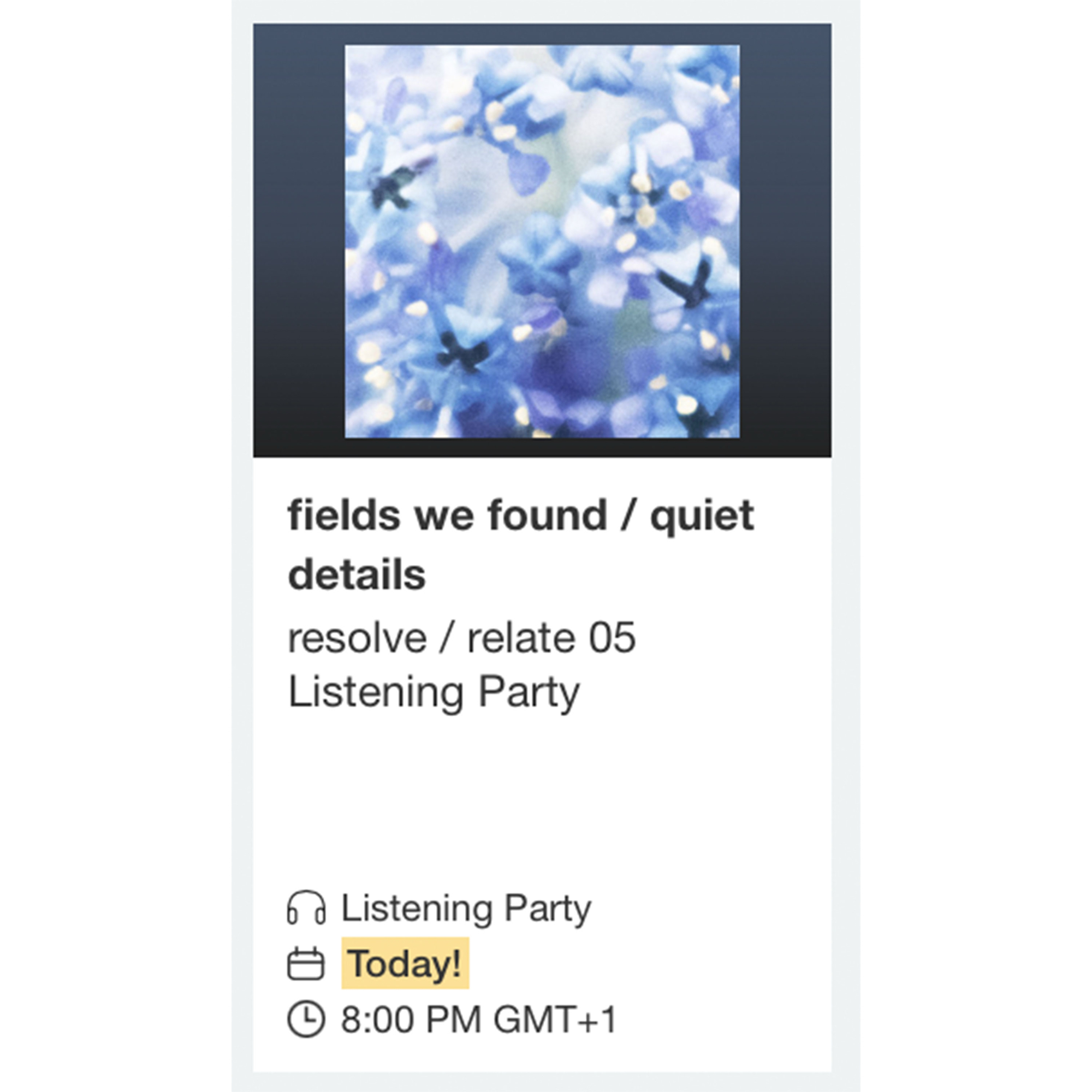Click "Listening Party" label beside headphones
This screenshot has height=1092, width=1092.
point(466,908)
